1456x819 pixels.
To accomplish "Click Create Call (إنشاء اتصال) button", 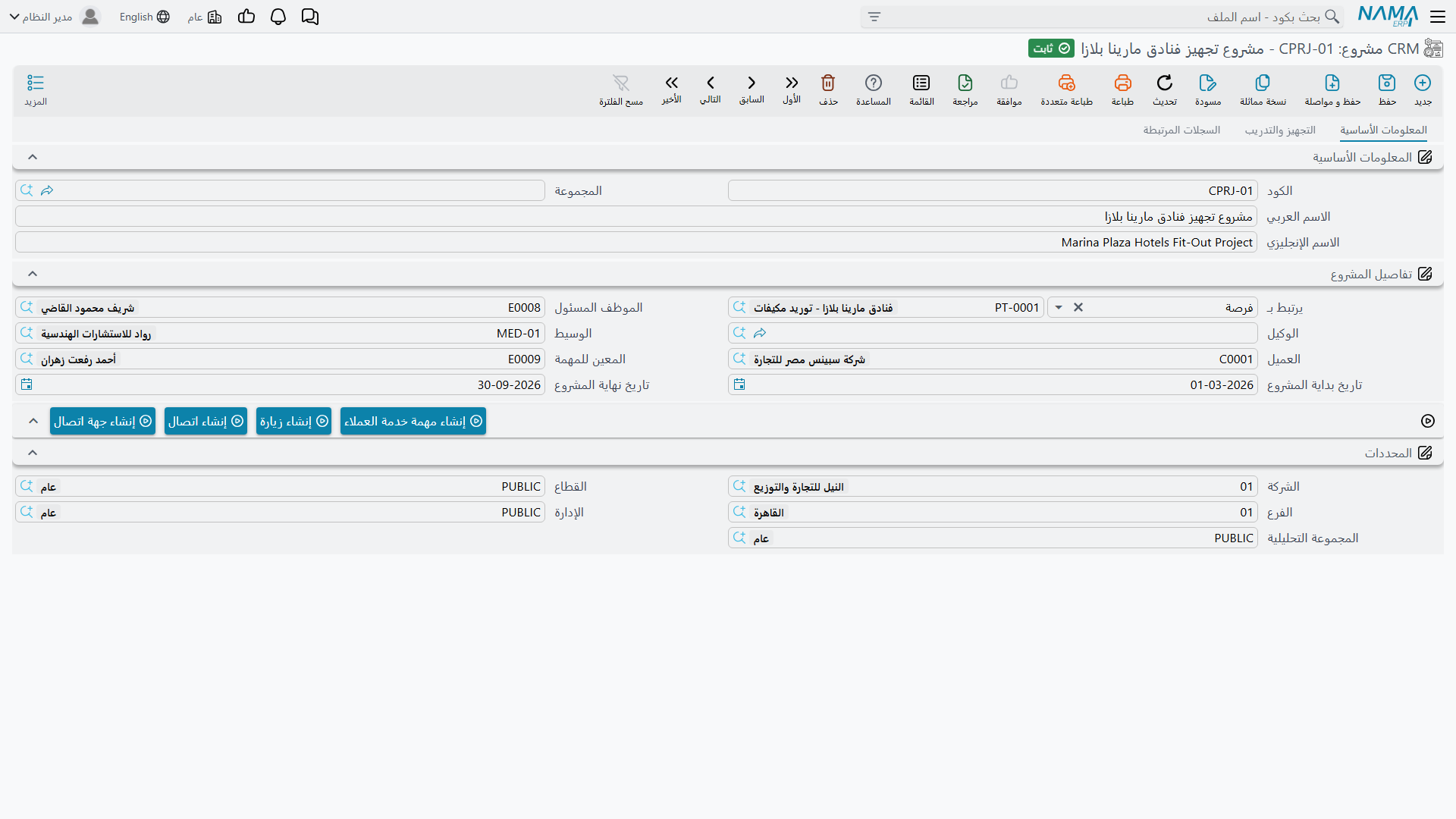I will tap(206, 421).
